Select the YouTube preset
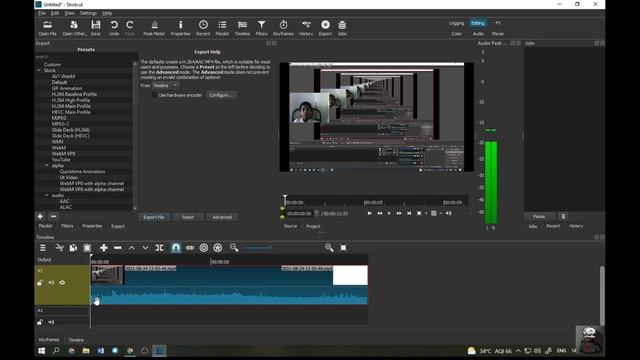The height and width of the screenshot is (360, 640). [x=61, y=160]
